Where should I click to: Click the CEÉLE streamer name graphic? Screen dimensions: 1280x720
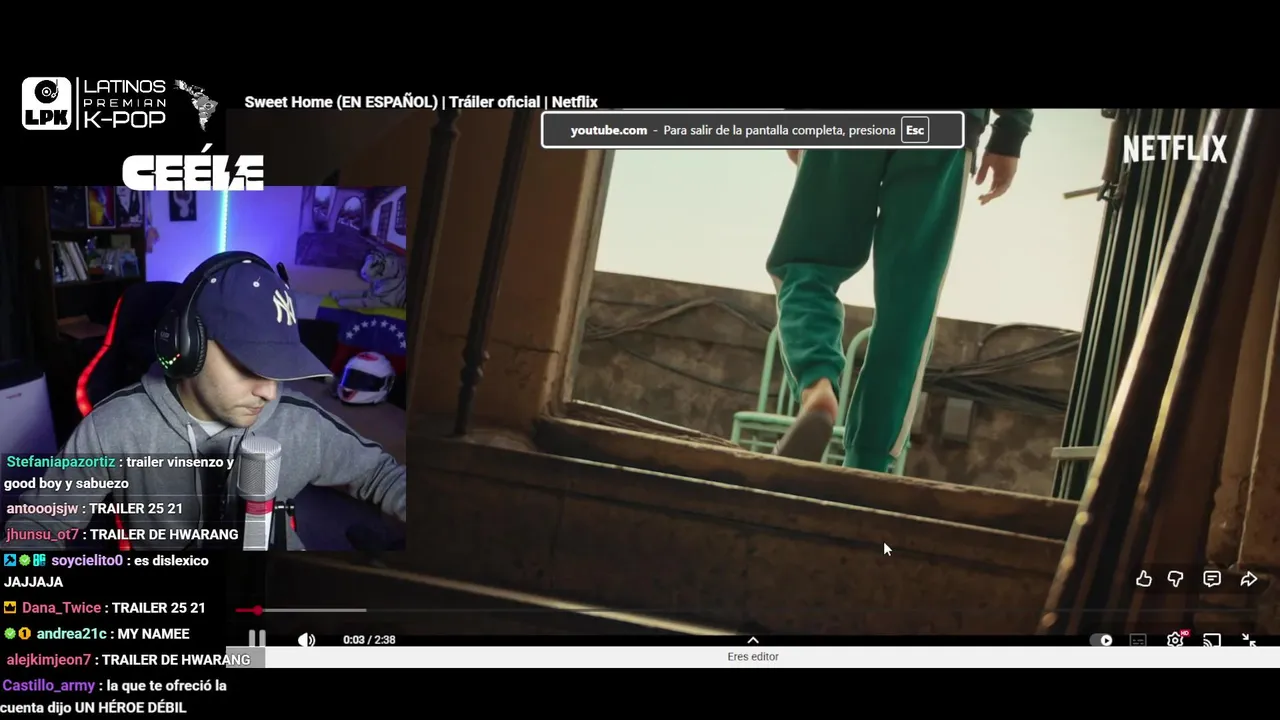point(193,170)
